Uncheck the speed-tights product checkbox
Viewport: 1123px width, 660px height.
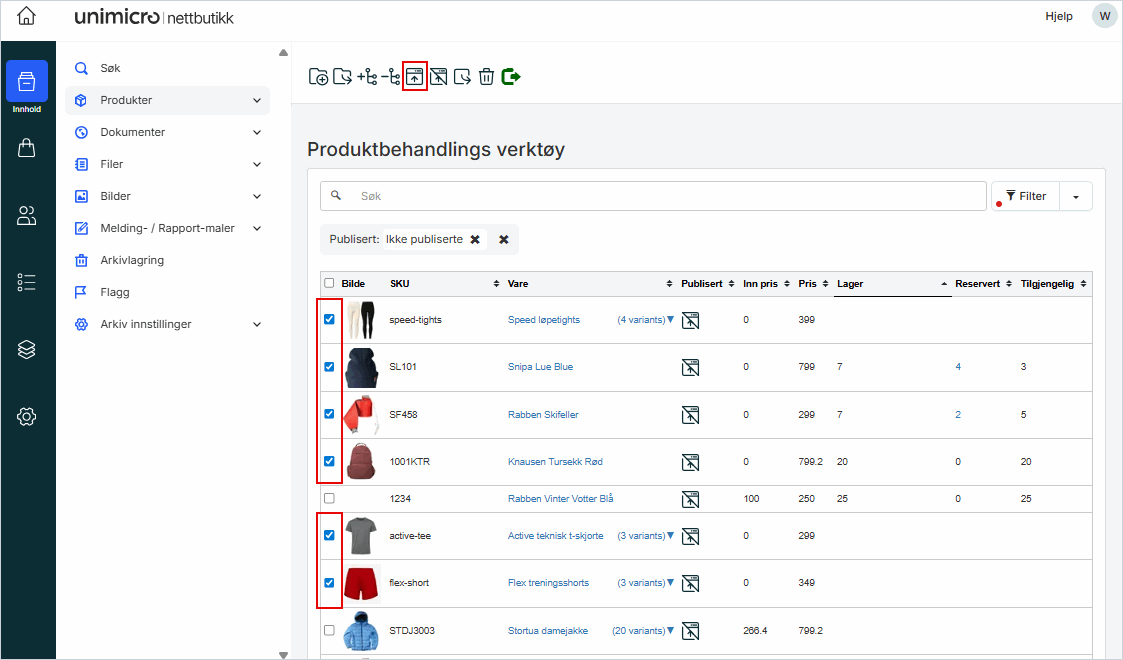click(329, 320)
